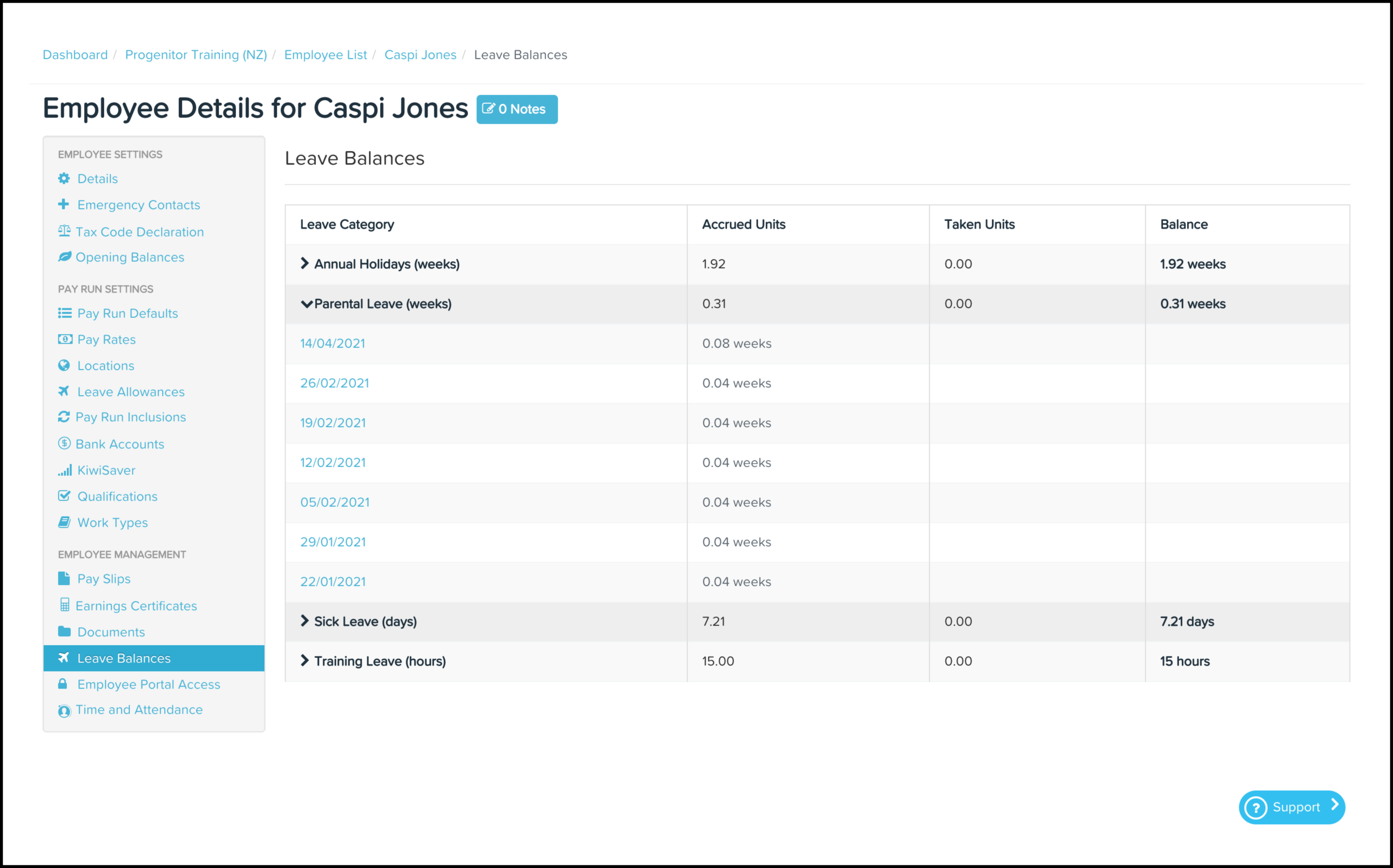This screenshot has height=868, width=1393.
Task: Expand the Training Leave (hours) row
Action: [x=305, y=661]
